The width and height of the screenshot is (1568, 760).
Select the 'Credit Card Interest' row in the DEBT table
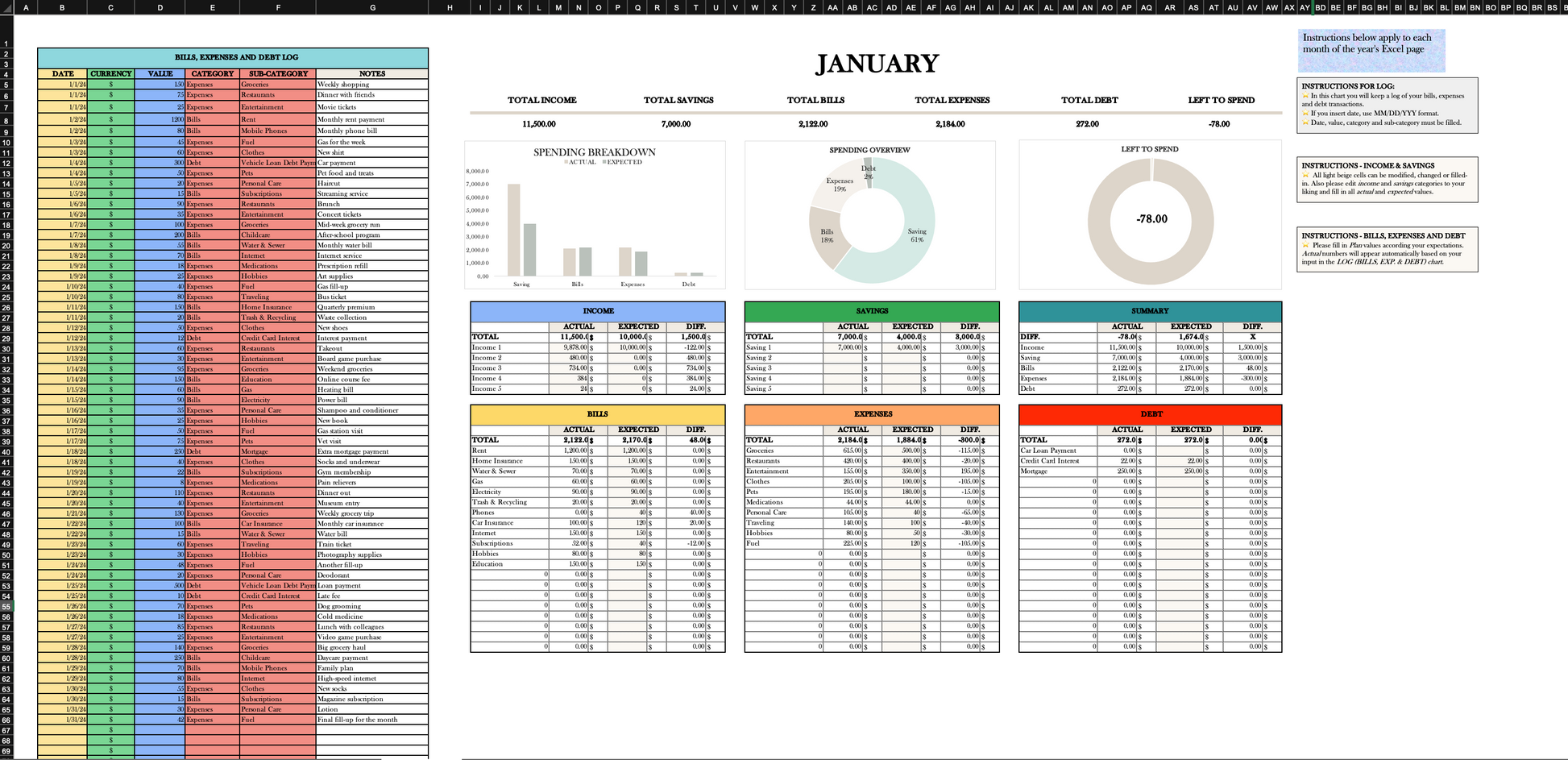point(1058,461)
